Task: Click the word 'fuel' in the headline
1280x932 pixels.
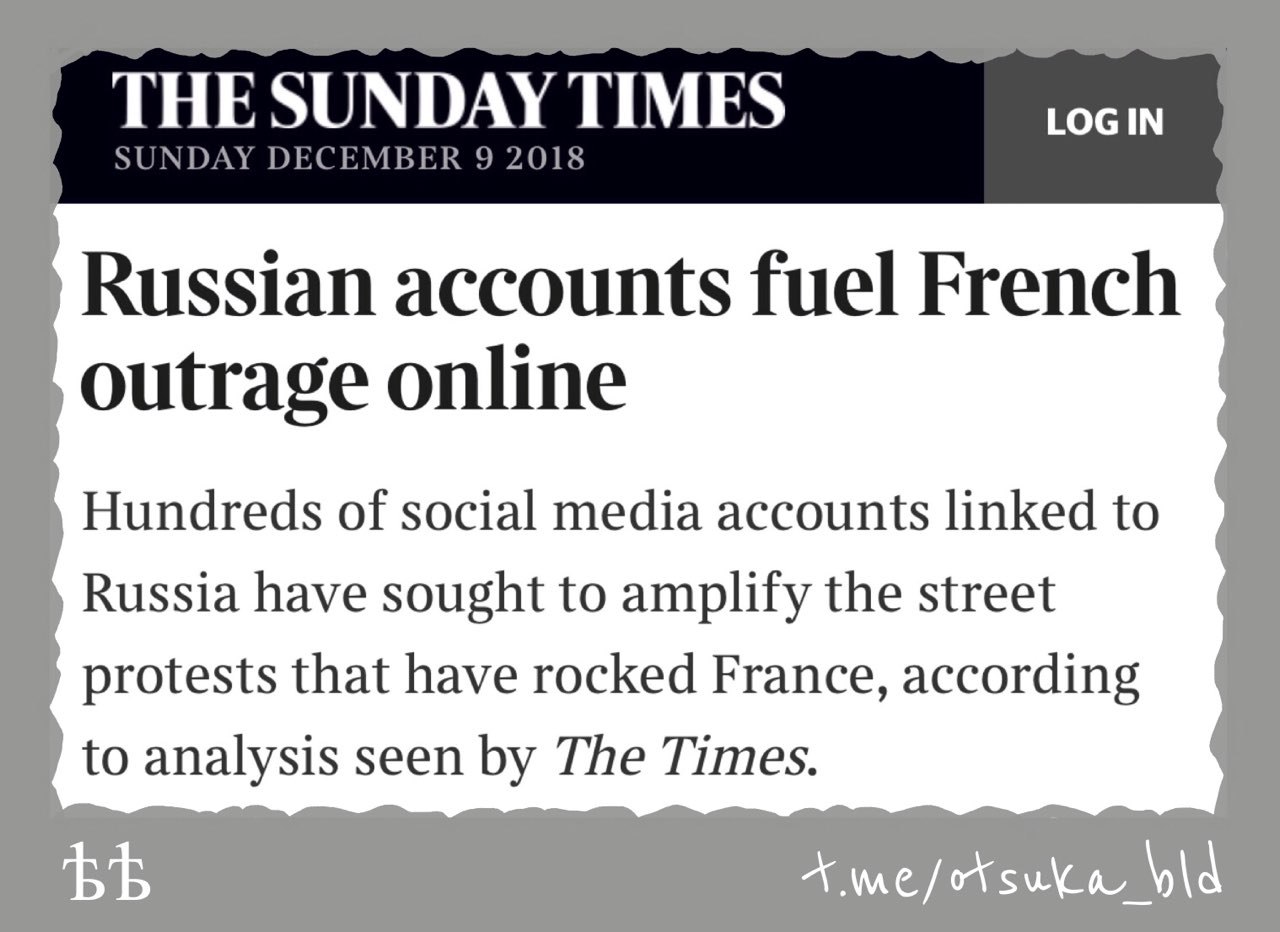Action: pos(813,285)
